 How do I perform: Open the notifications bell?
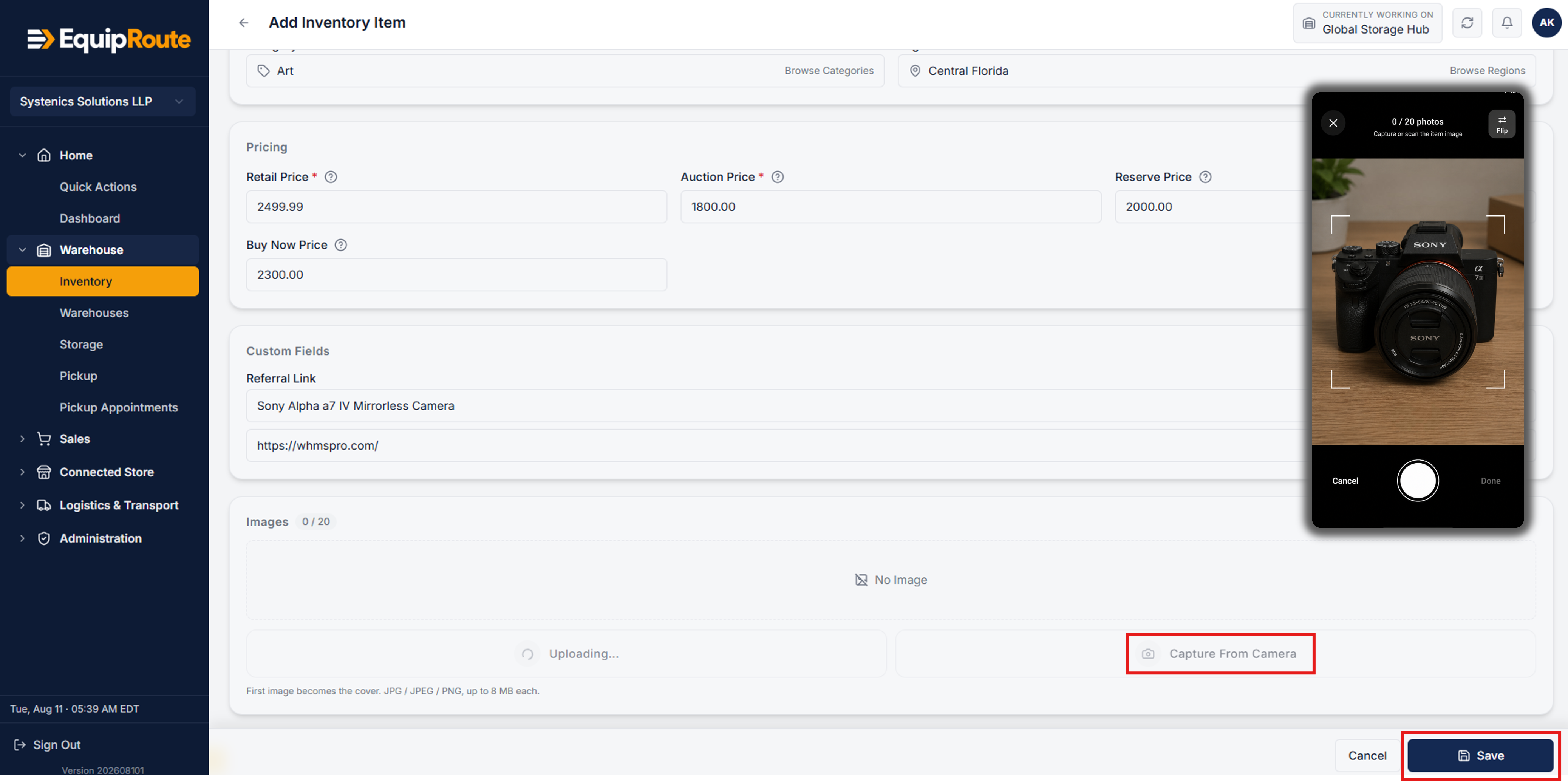pos(1506,23)
